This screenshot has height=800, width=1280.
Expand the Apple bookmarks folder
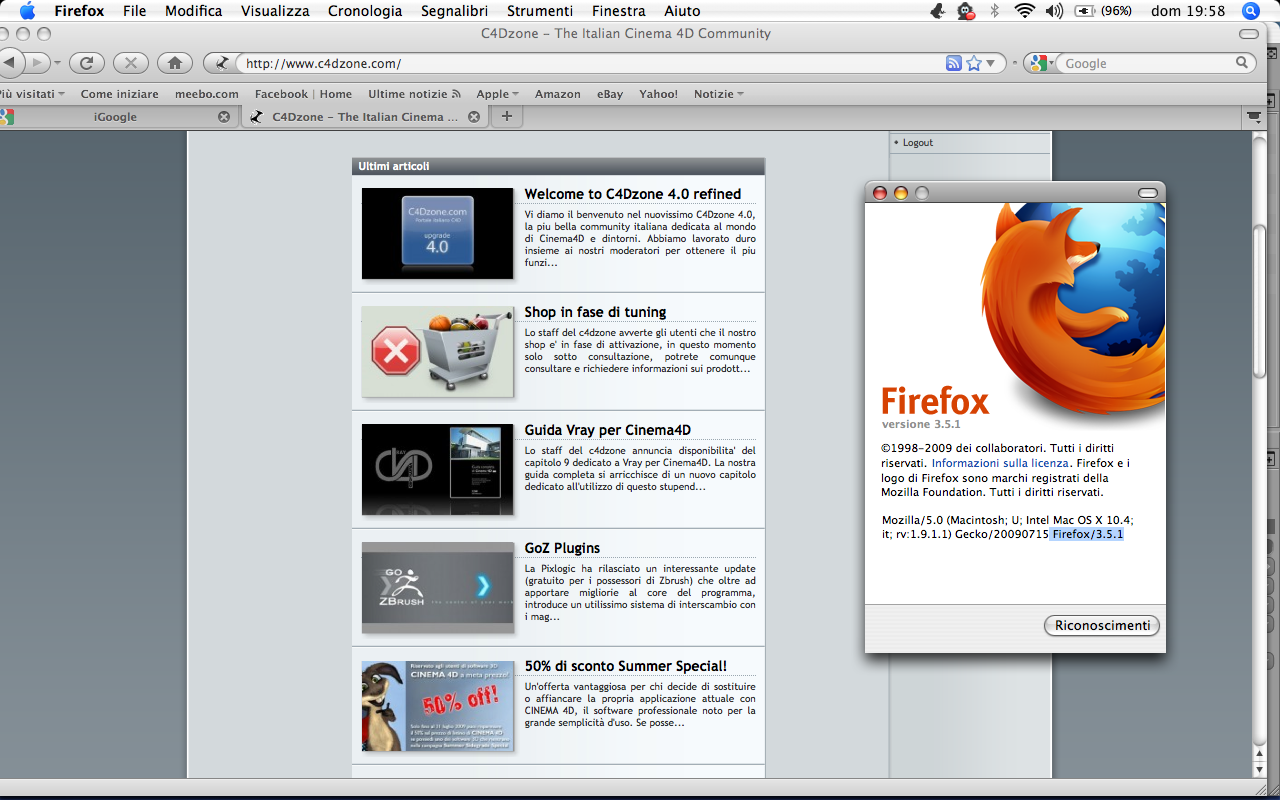[x=497, y=94]
